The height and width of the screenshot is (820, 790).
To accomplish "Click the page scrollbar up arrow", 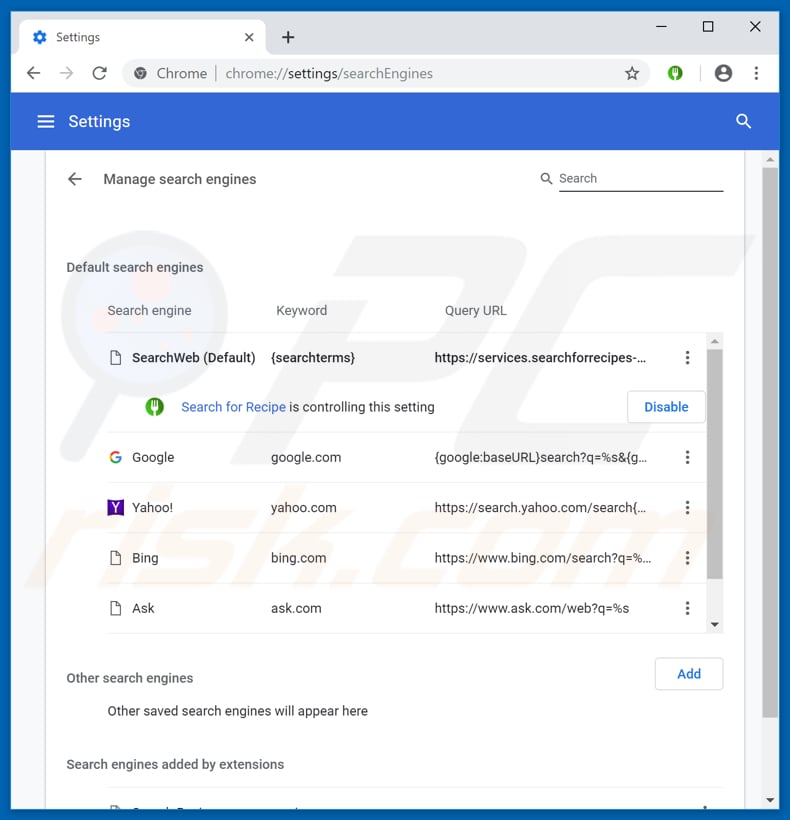I will 770,160.
